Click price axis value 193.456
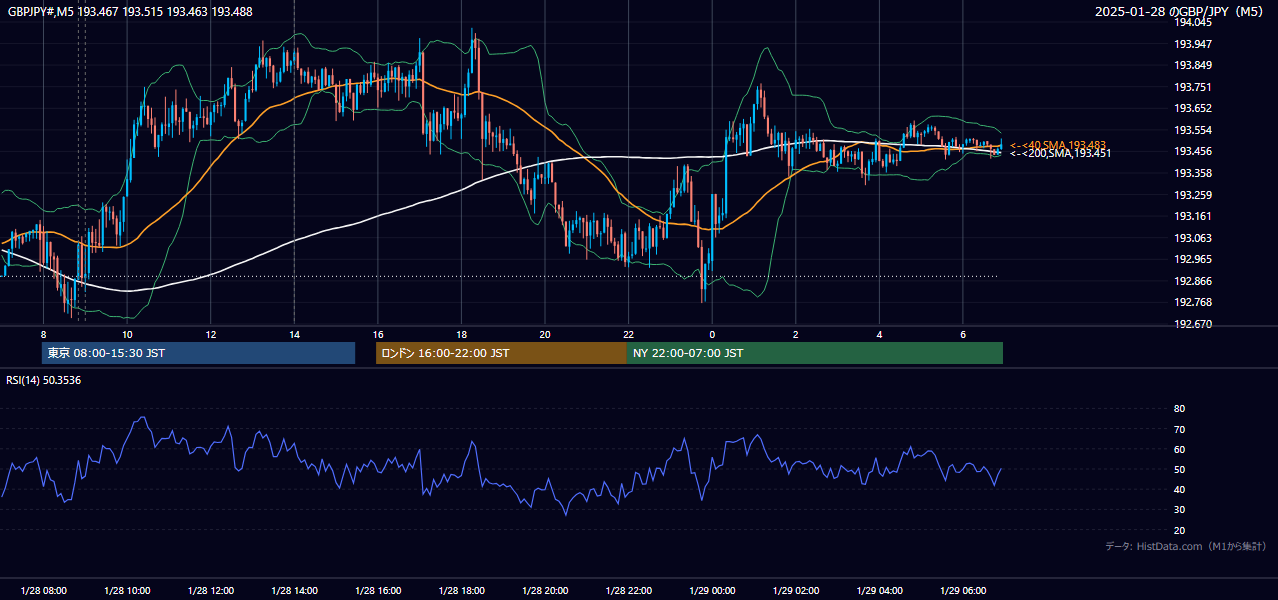This screenshot has height=600, width=1278. coord(1192,152)
